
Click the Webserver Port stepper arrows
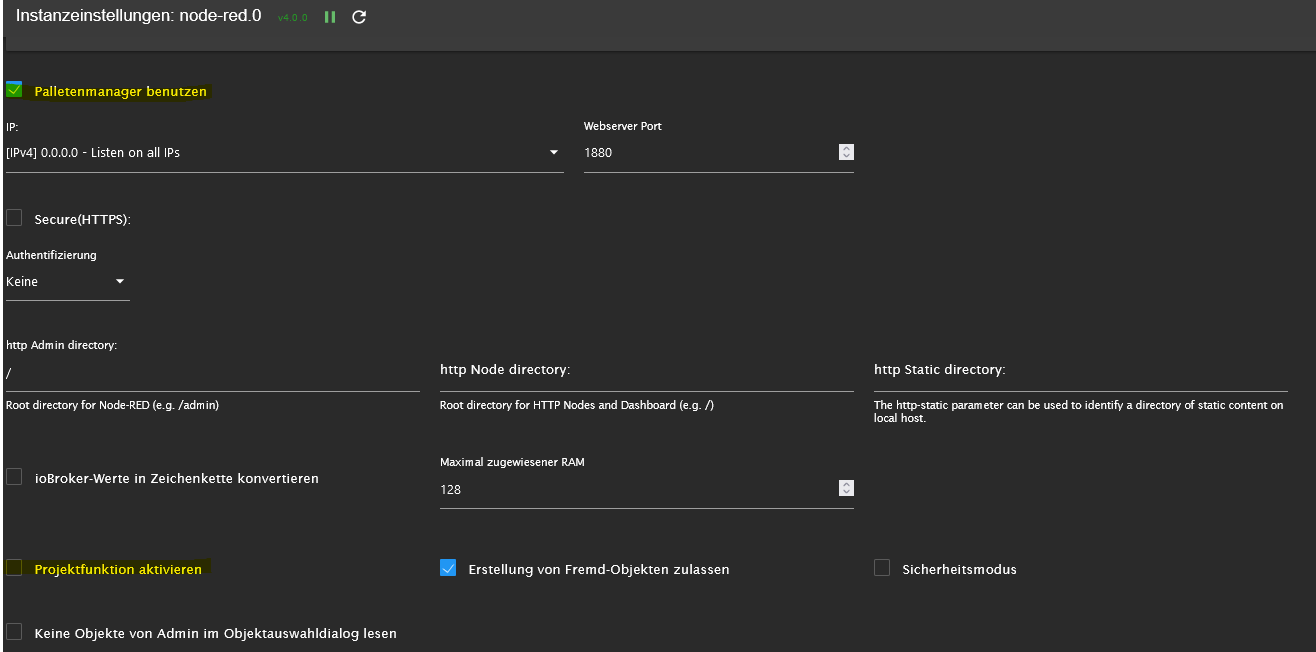click(846, 153)
